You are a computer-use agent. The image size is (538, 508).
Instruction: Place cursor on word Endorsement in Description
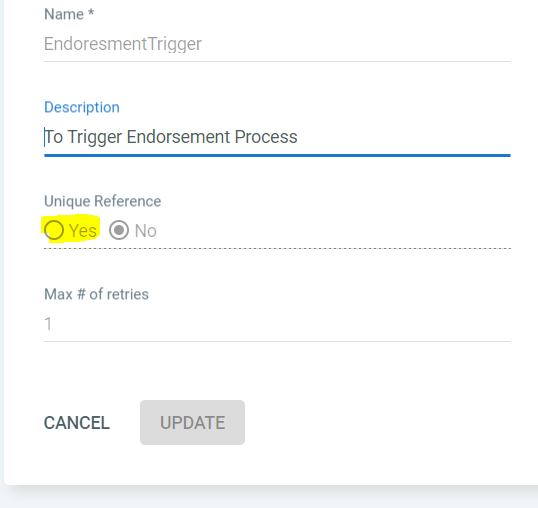tap(178, 137)
